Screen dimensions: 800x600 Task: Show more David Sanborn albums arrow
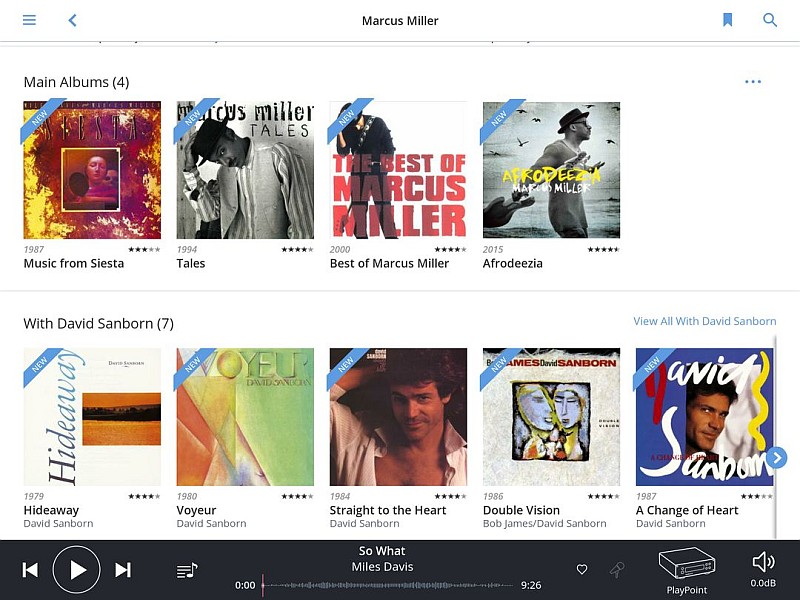pos(777,458)
